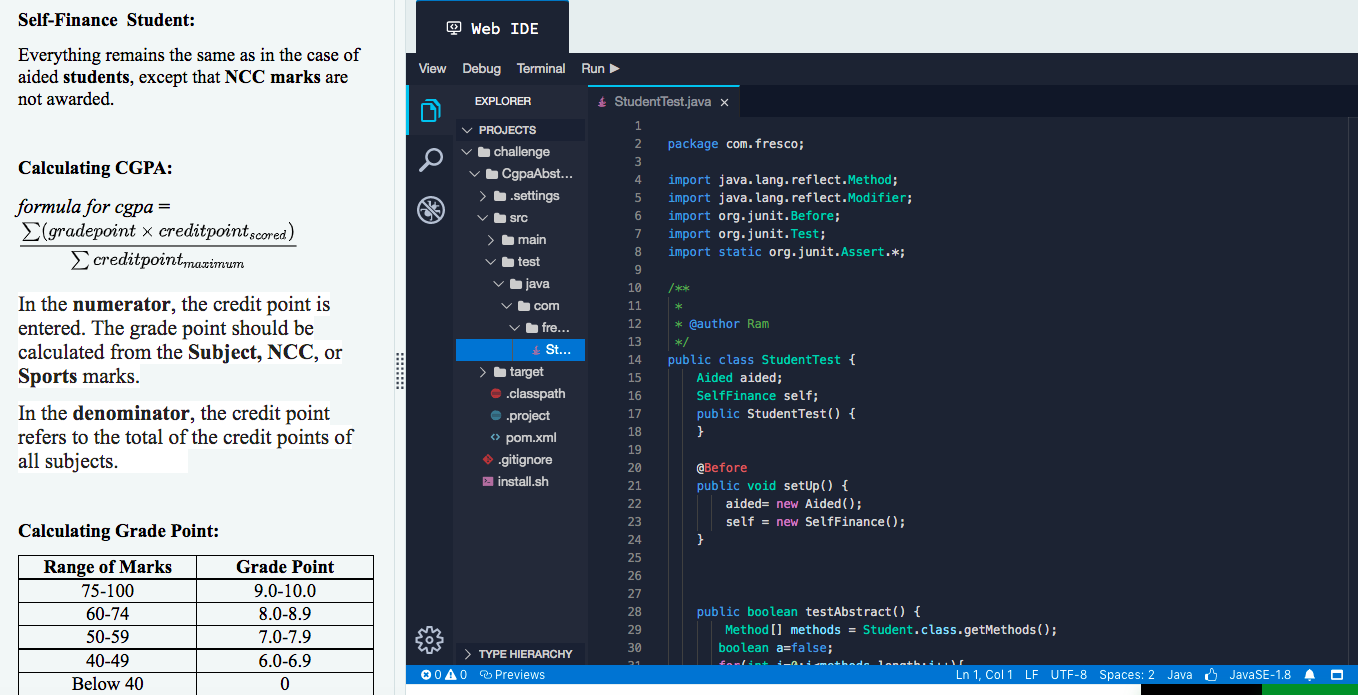This screenshot has height=695, width=1358.
Task: Open the Debug (bug) icon in the sidebar
Action: 430,209
